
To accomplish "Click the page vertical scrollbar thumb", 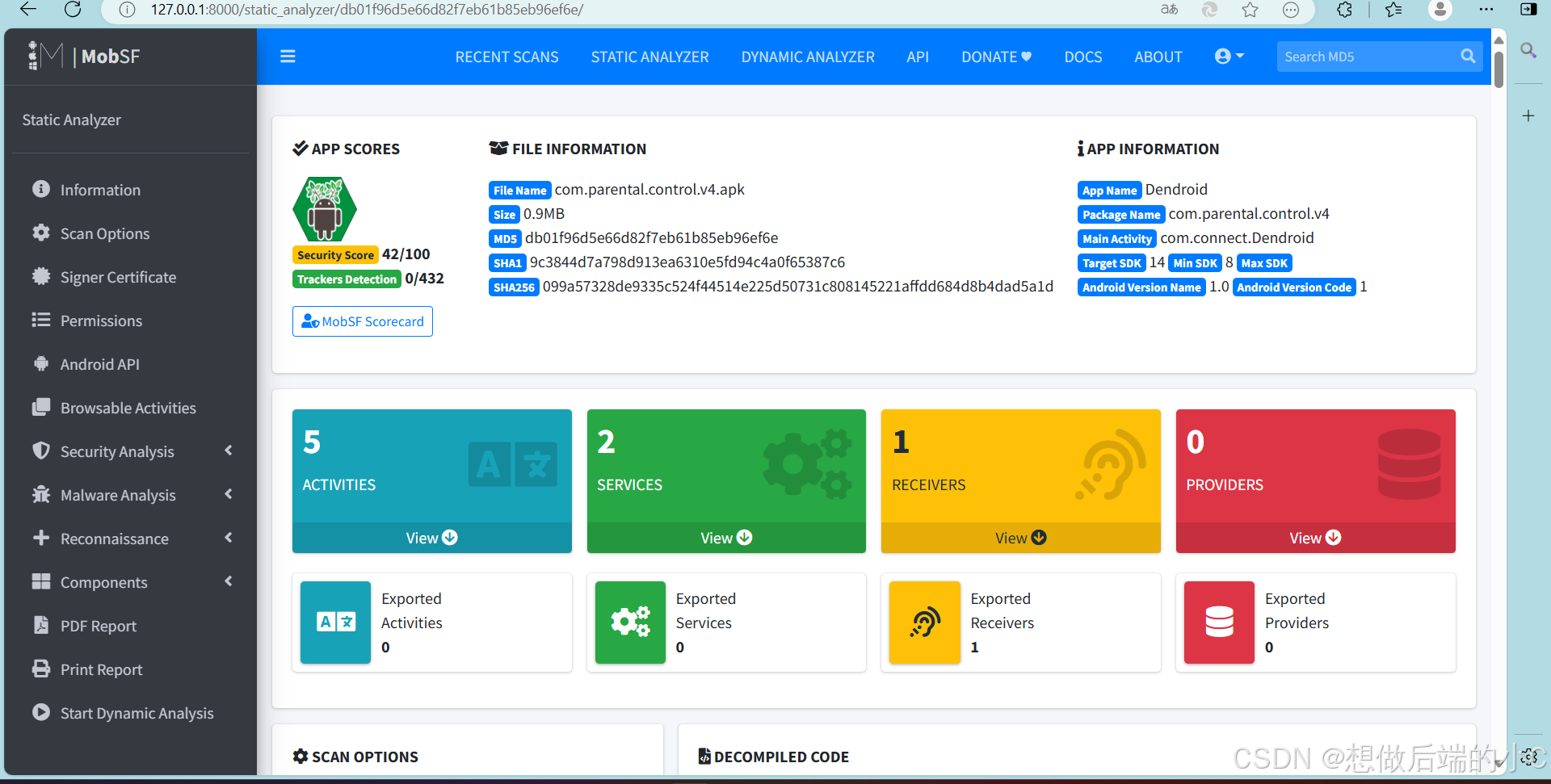I will click(x=1498, y=69).
